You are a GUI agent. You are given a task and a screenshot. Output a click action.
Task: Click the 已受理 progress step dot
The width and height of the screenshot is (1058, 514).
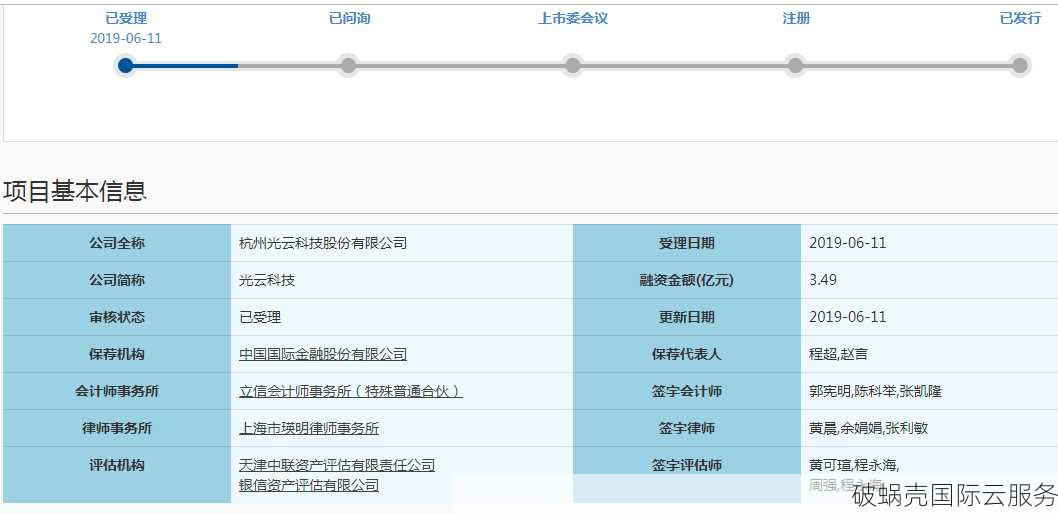click(x=125, y=65)
